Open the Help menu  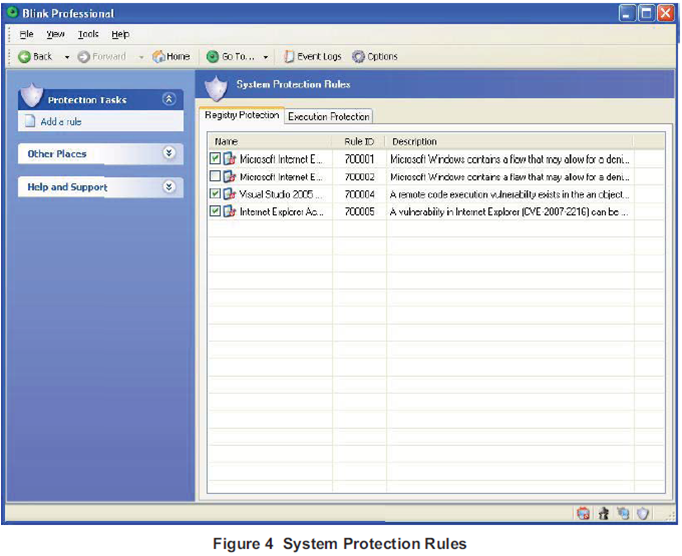point(120,34)
